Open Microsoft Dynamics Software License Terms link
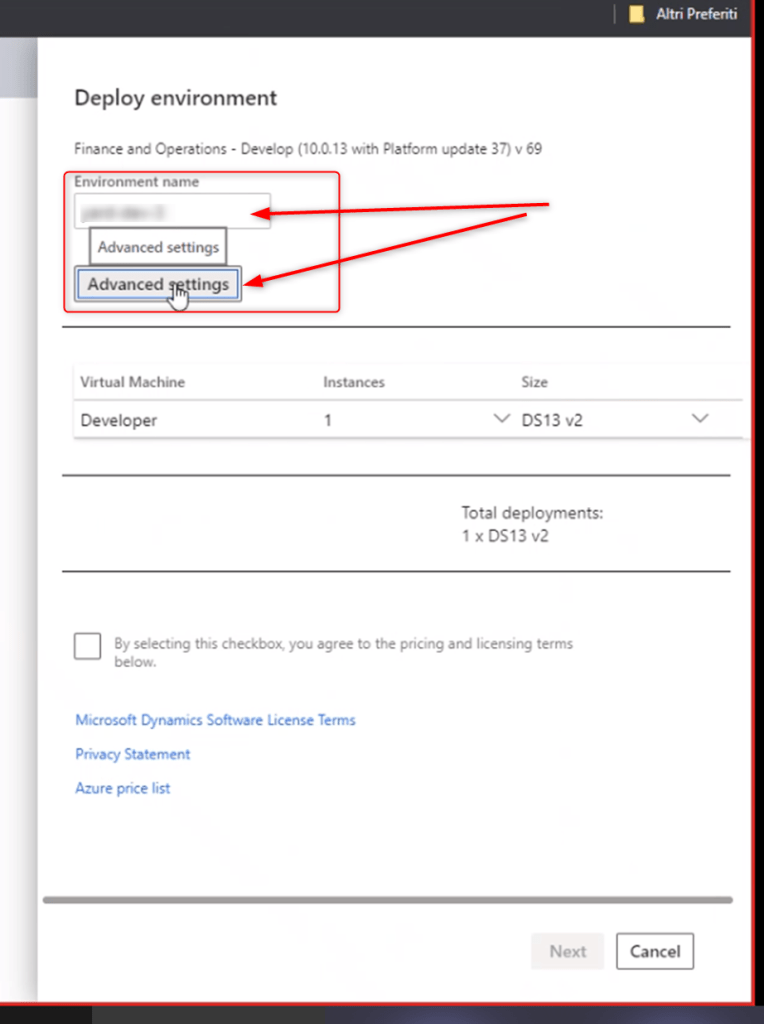This screenshot has width=764, height=1024. 215,720
